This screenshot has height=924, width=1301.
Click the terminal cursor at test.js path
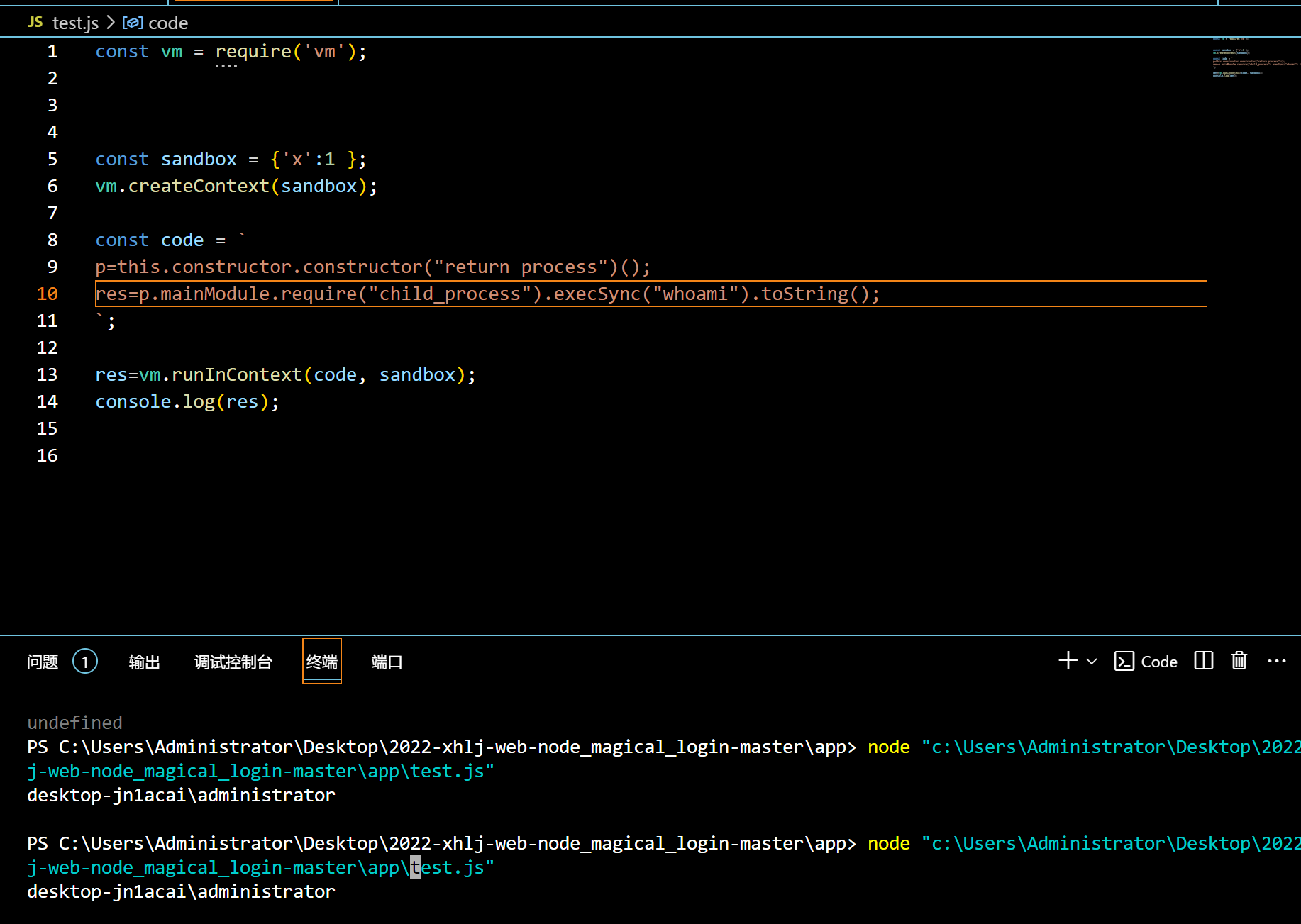pyautogui.click(x=416, y=867)
